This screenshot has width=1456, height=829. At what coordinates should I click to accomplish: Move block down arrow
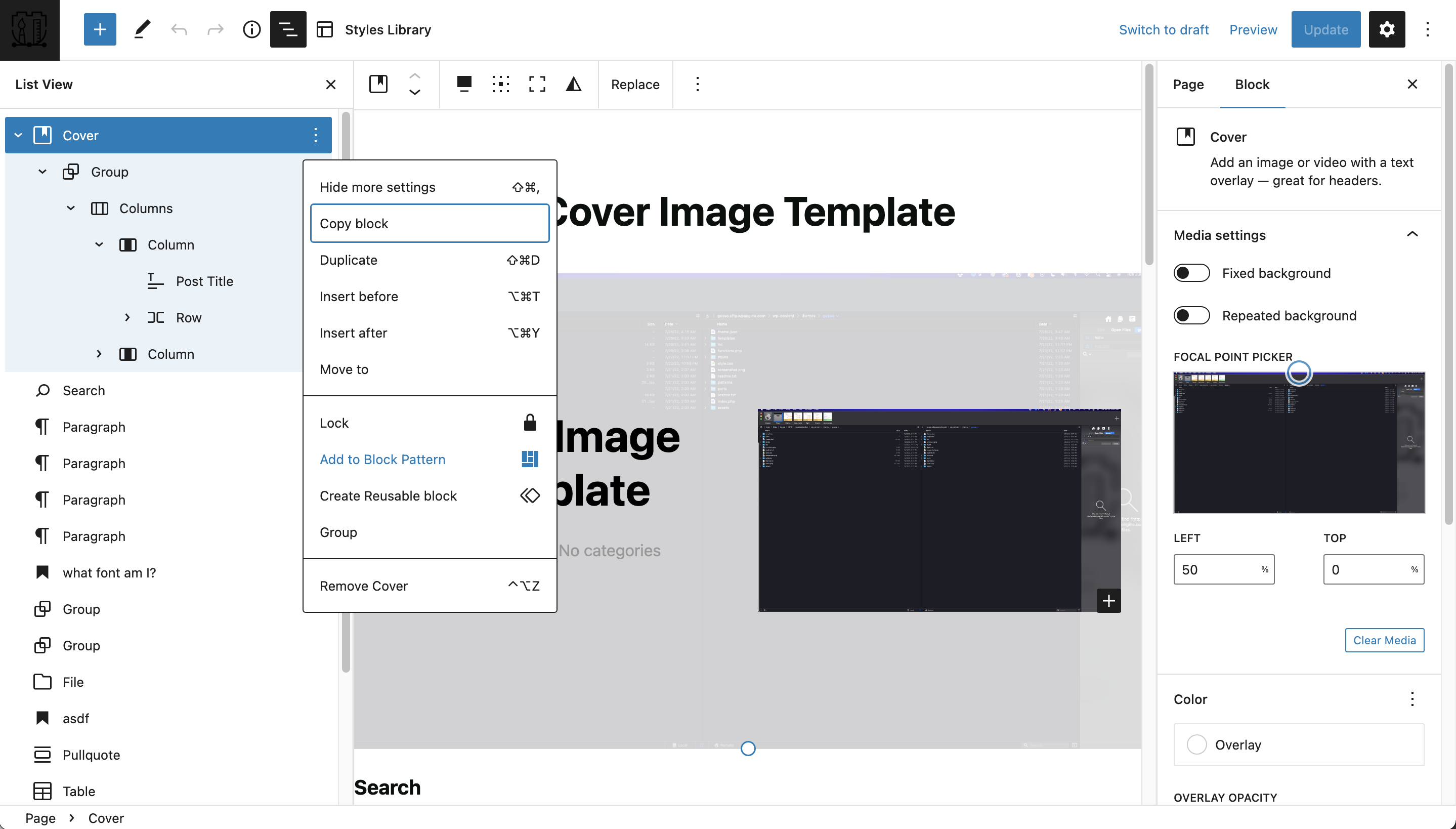point(415,92)
